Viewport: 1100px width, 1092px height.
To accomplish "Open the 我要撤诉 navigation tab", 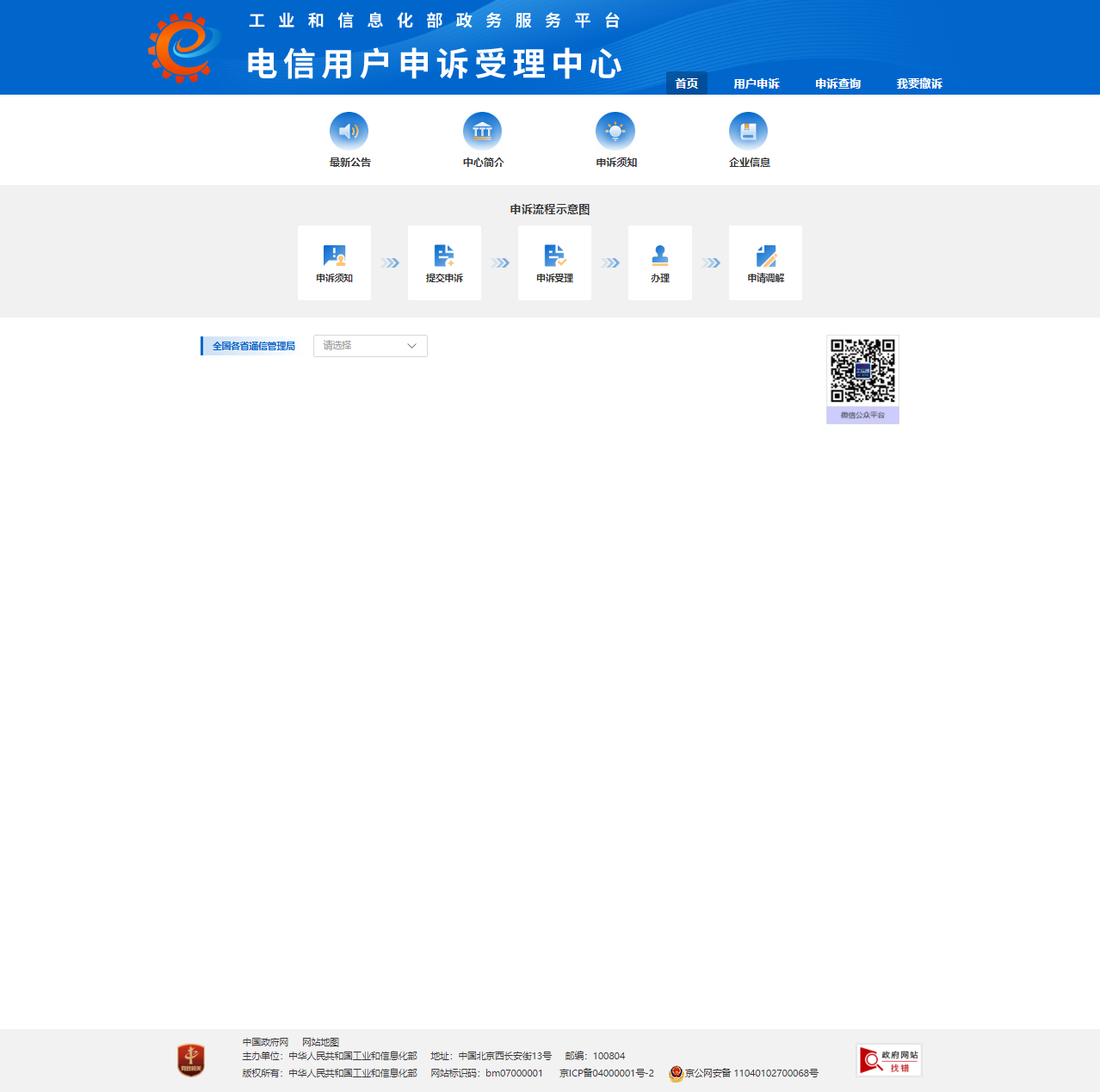I will tap(919, 83).
